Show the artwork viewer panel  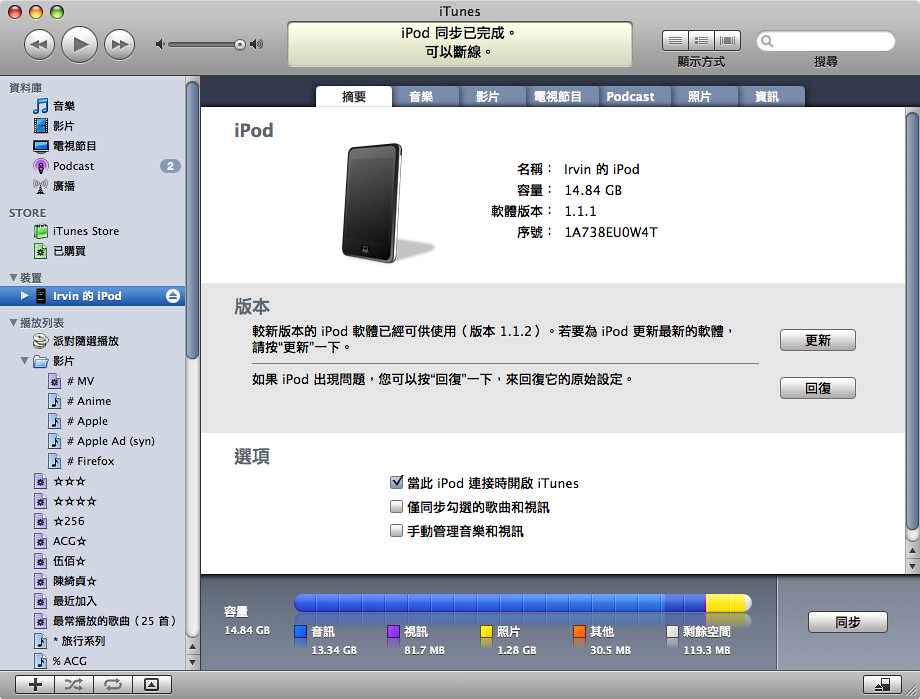coord(151,684)
